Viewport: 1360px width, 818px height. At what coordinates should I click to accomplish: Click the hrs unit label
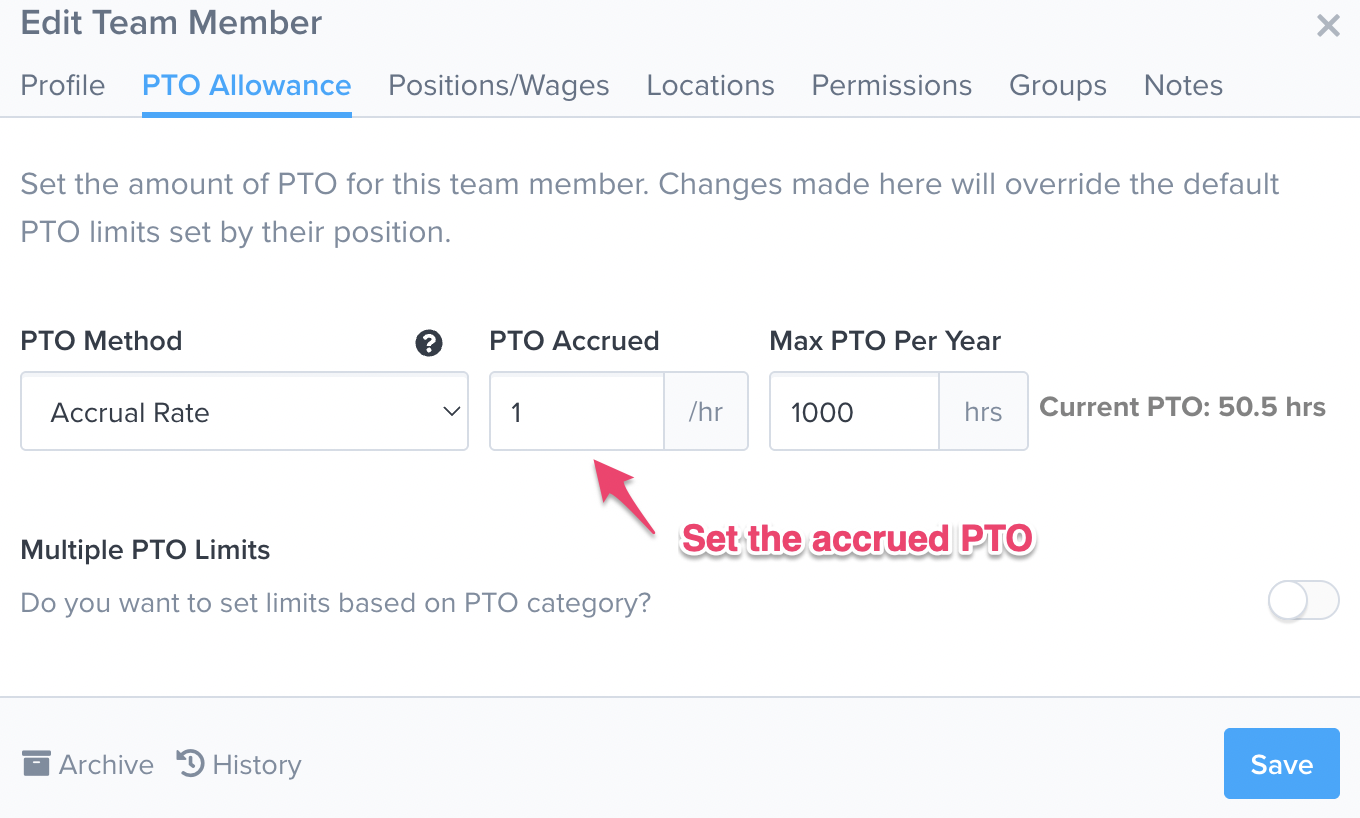tap(983, 412)
